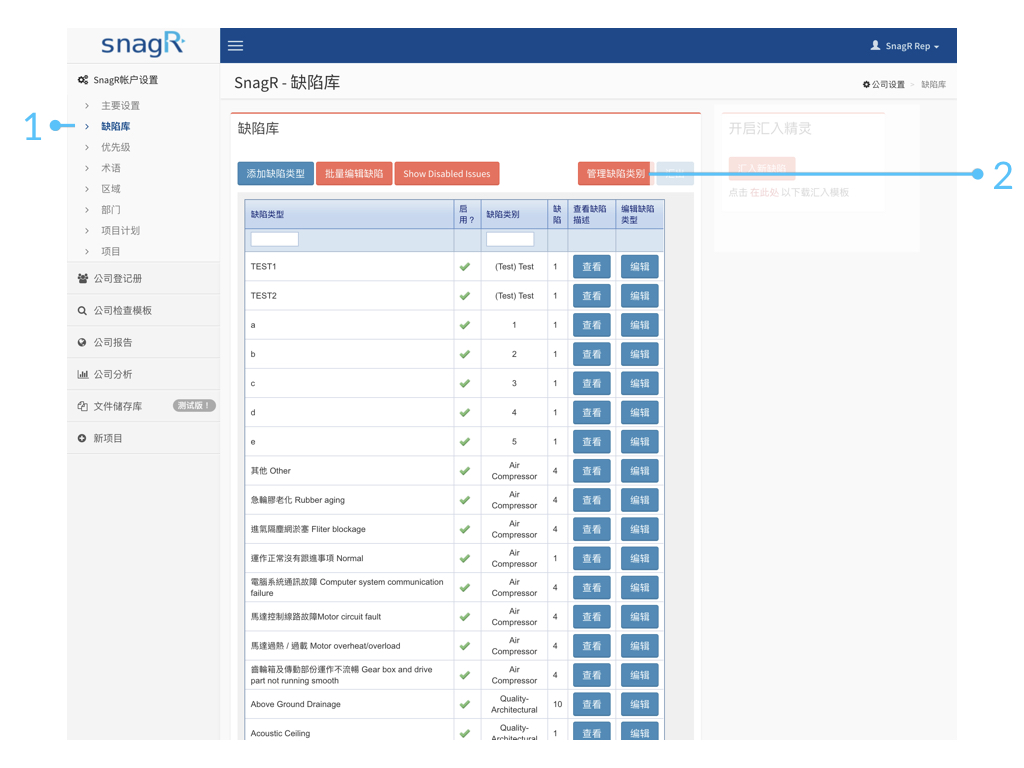Open the hamburger menu in top bar
Screen dimensions: 1024x768
(235, 46)
